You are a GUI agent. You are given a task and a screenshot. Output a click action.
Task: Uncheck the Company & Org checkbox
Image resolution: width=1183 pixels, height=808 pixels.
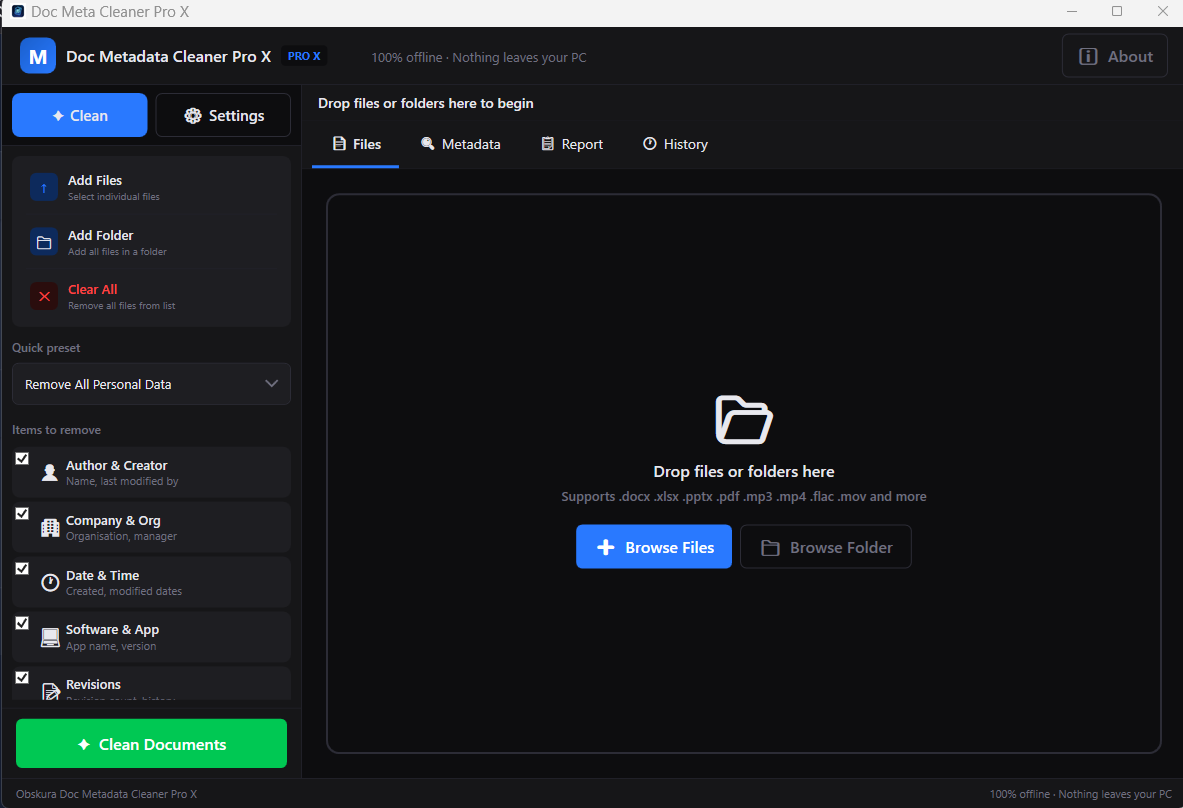[22, 514]
